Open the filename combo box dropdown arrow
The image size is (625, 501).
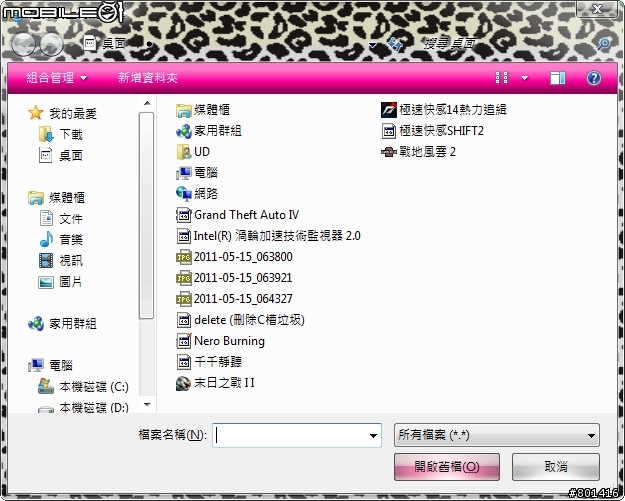373,436
